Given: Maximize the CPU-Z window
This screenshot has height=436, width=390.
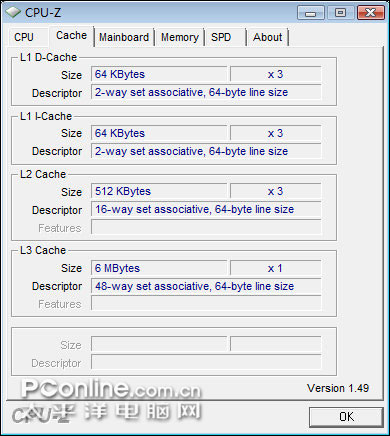Looking at the screenshot, I should tap(340, 13).
